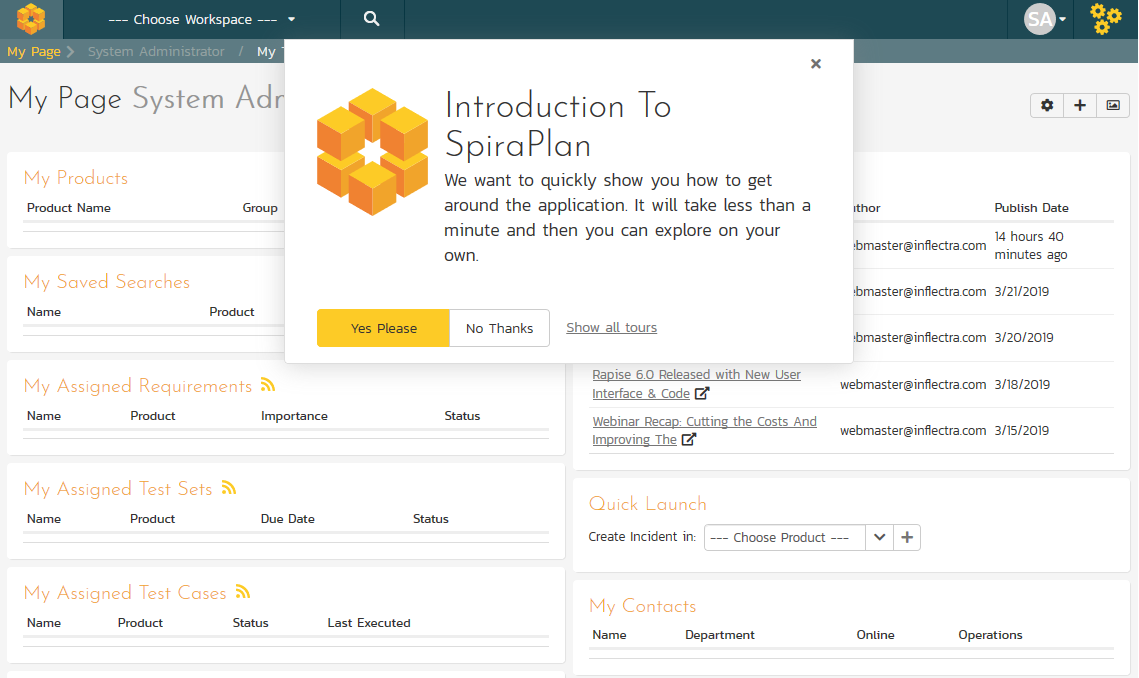Click the Publish Date column header
This screenshot has width=1139, height=678.
coord(1031,208)
